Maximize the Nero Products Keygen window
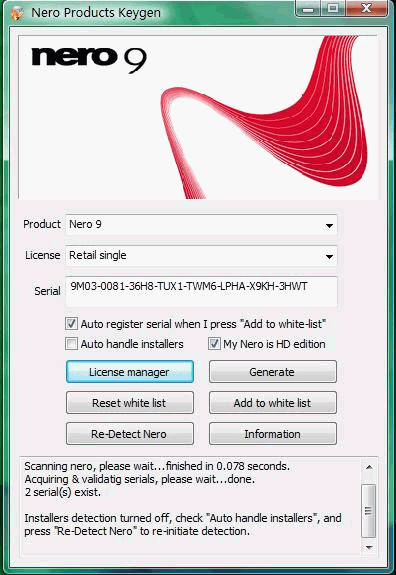This screenshot has width=396, height=575. tap(333, 9)
